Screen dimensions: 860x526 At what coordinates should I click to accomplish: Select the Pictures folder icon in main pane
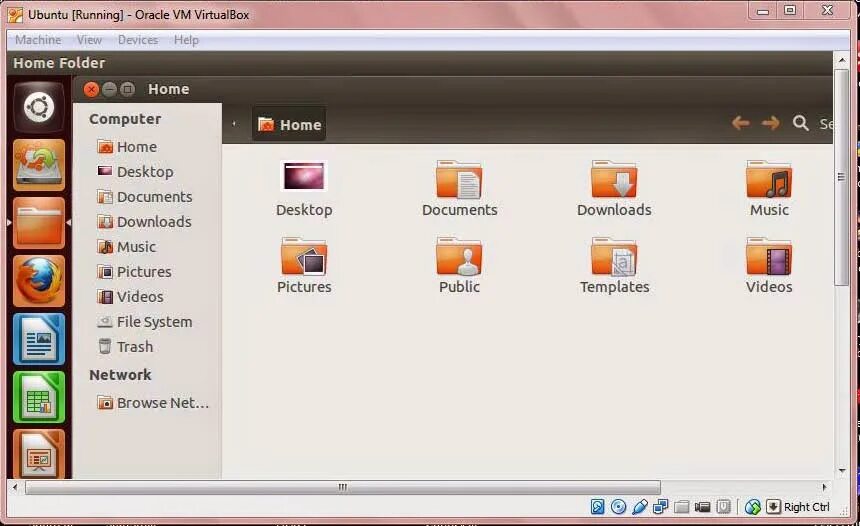304,256
